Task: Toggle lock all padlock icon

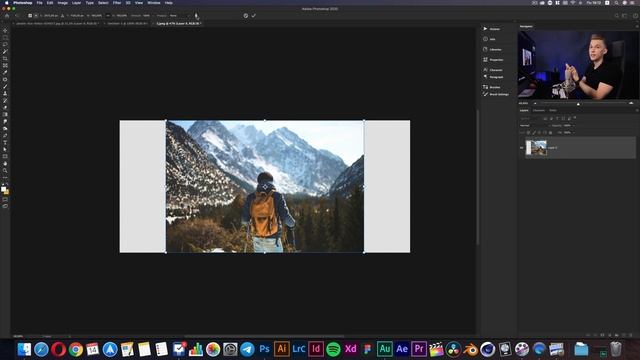Action: (x=550, y=133)
